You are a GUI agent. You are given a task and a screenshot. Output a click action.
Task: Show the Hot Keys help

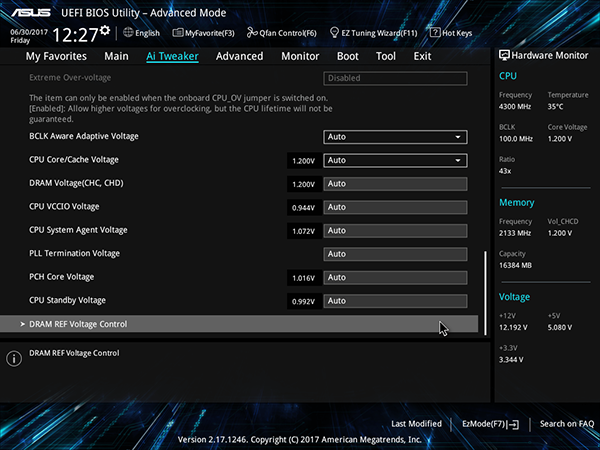[451, 33]
